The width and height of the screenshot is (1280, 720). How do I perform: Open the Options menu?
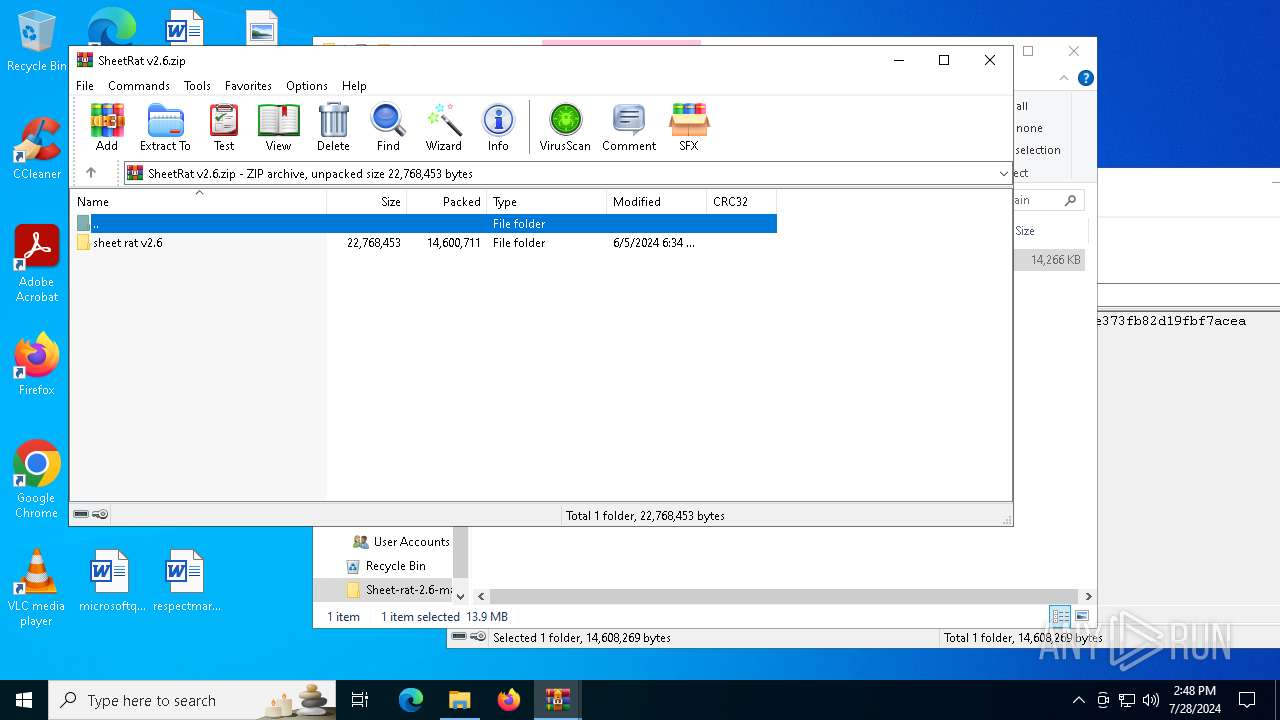[x=307, y=86]
